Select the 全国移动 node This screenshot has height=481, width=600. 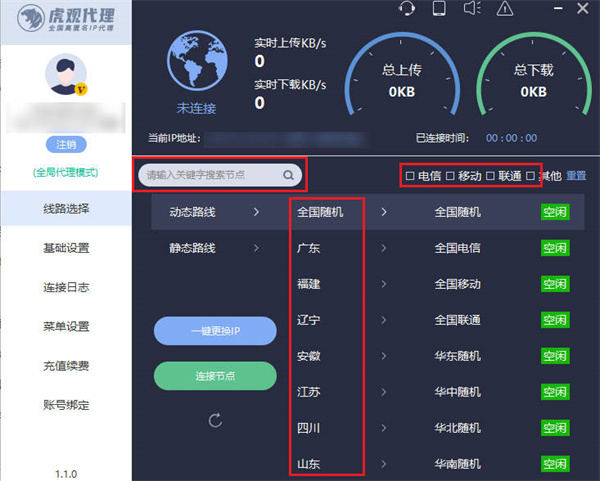457,284
